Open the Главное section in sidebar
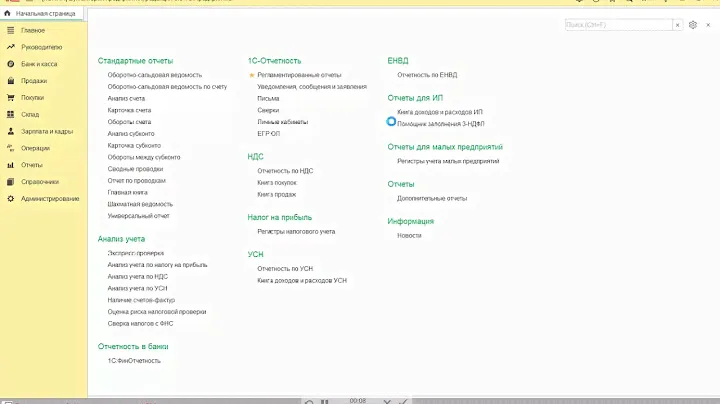720x404 pixels. click(x=32, y=31)
